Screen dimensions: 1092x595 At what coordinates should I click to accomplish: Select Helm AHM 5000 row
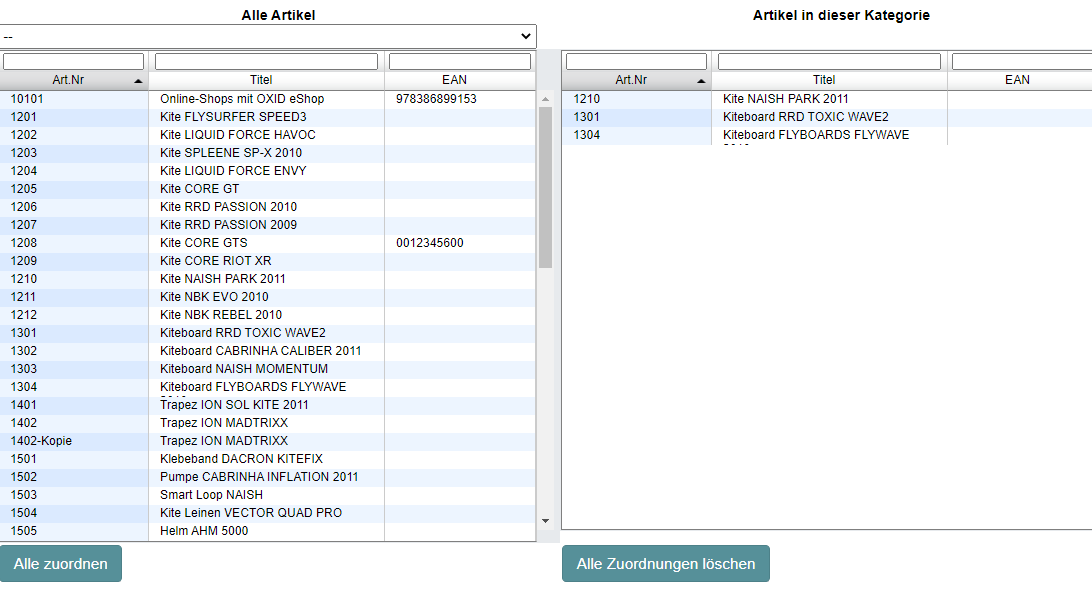(267, 532)
